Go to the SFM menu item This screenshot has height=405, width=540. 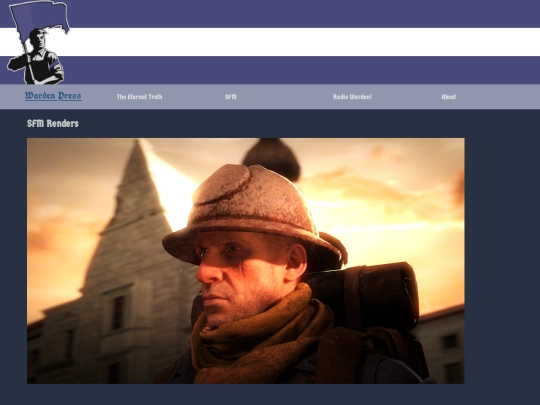tap(231, 97)
